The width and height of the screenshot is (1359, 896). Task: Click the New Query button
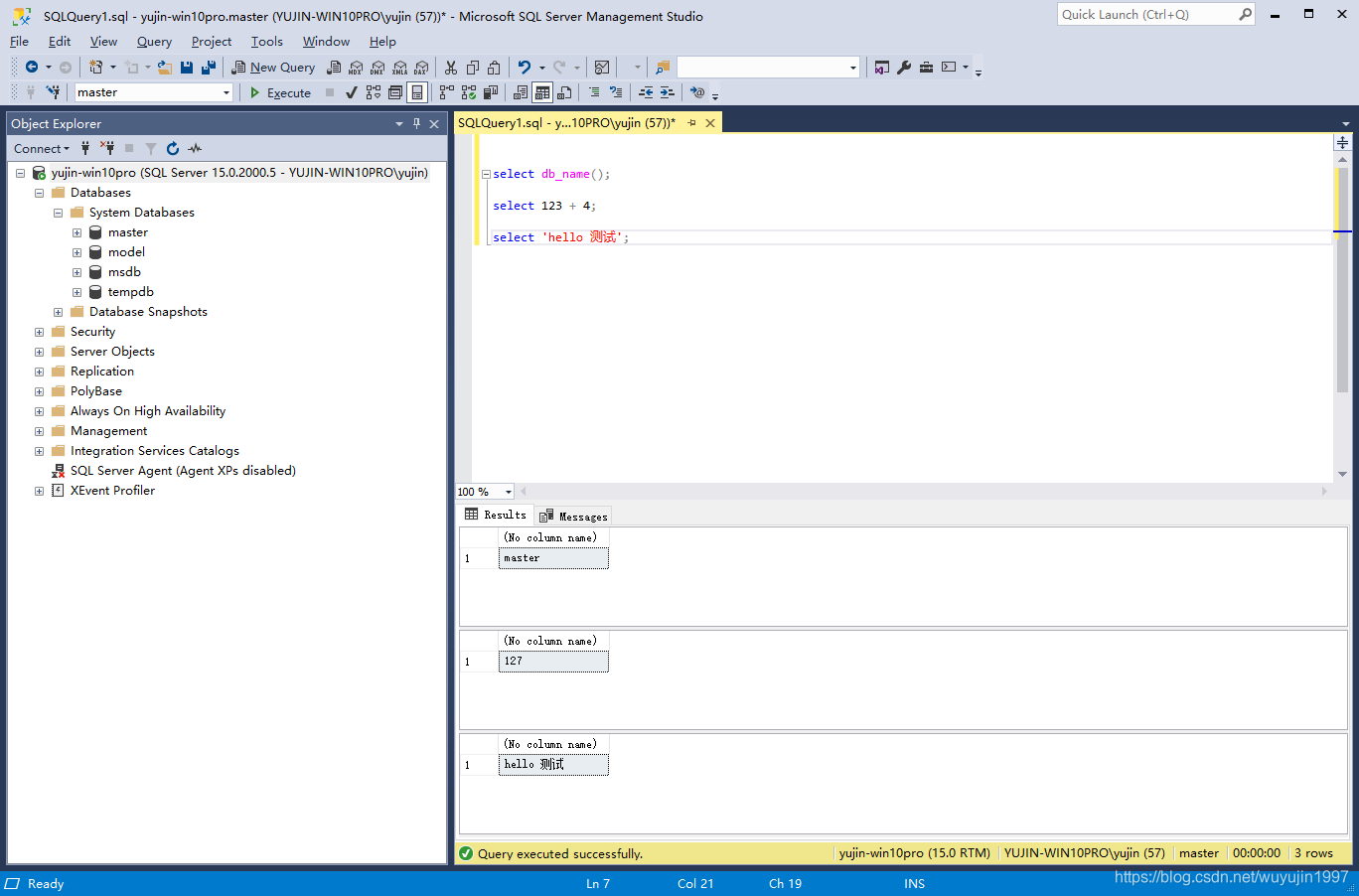[x=273, y=68]
